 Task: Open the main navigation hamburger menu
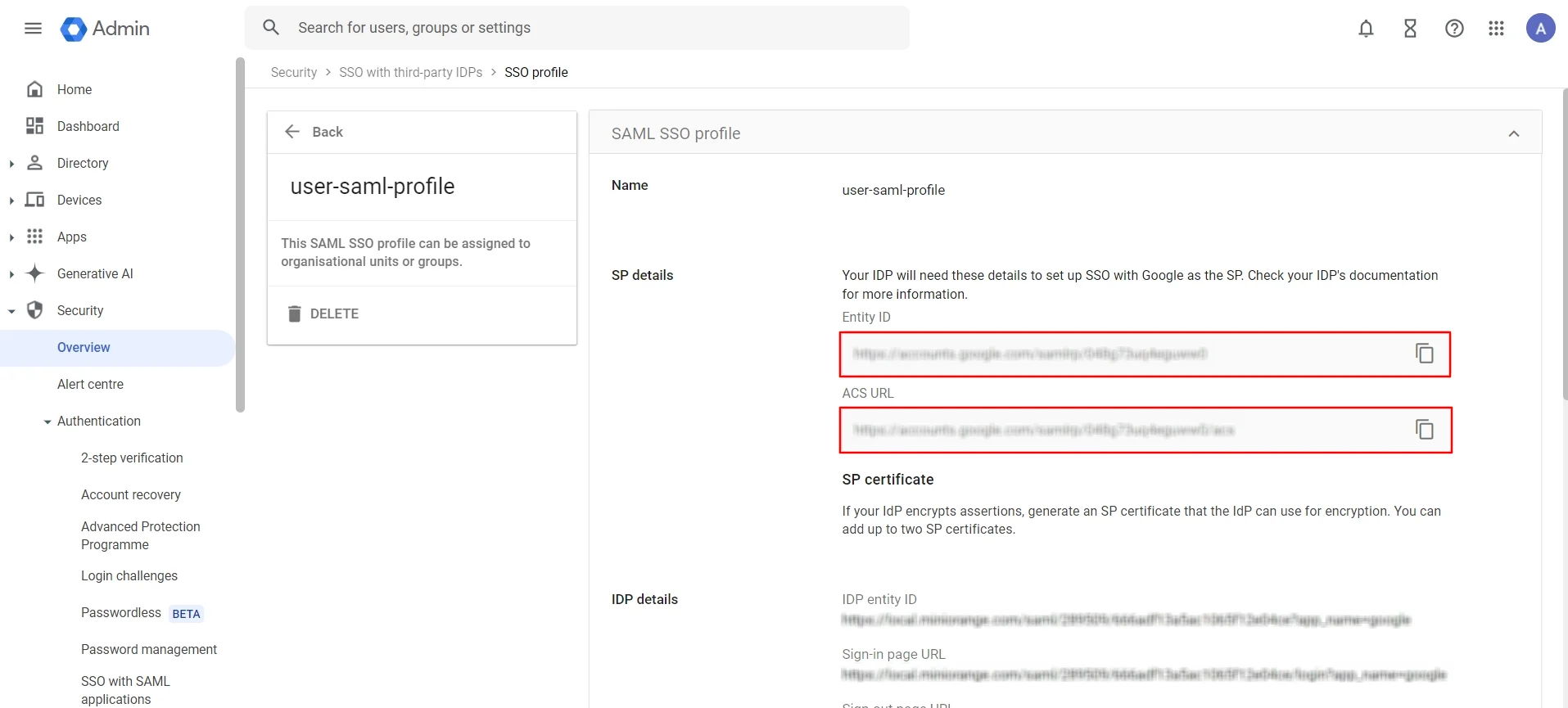tap(33, 28)
